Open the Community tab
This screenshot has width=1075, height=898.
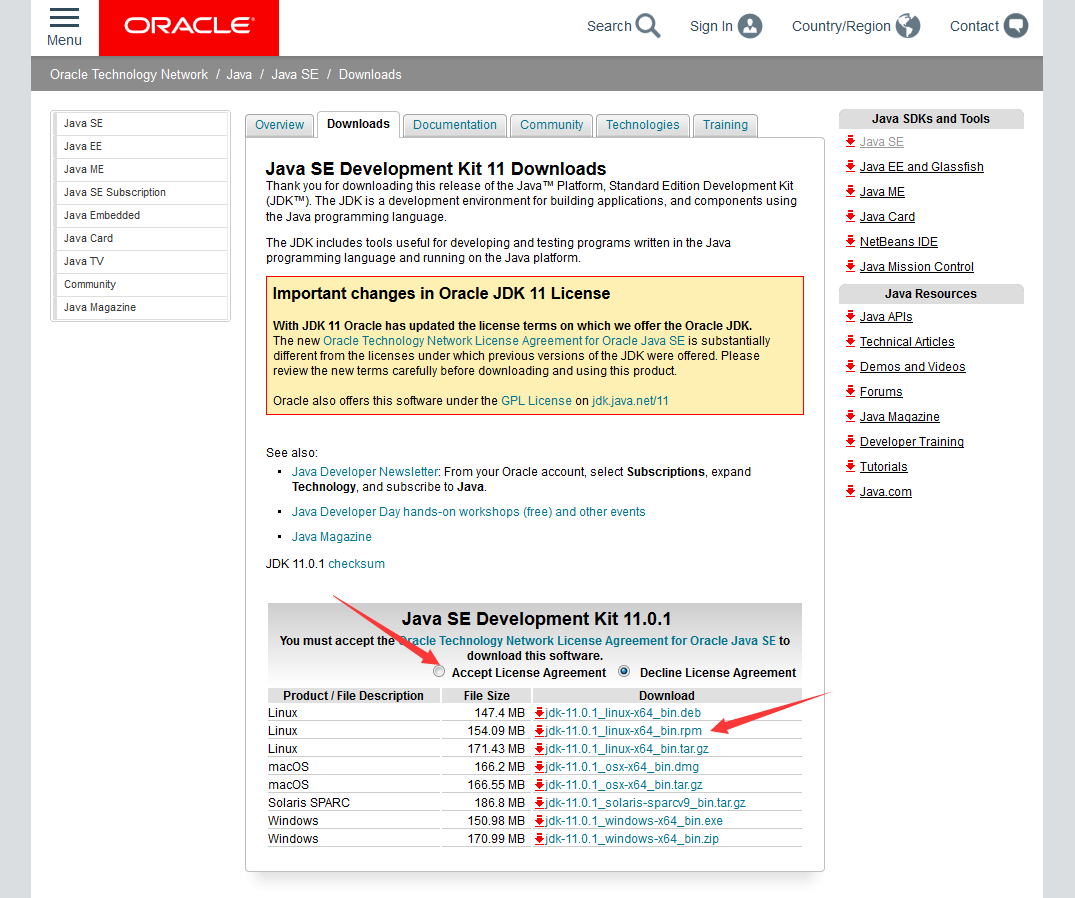click(x=551, y=125)
